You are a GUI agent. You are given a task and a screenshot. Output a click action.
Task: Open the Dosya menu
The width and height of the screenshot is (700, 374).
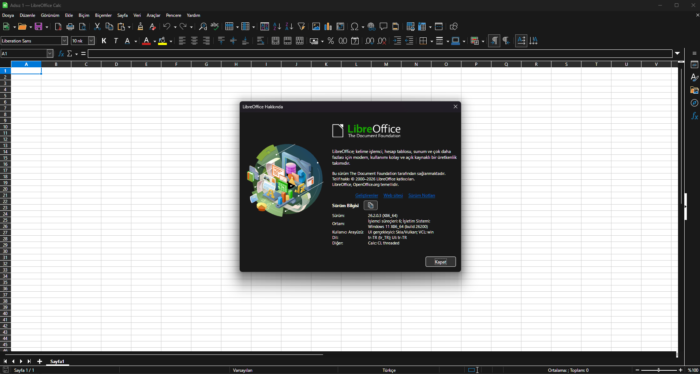coord(8,15)
